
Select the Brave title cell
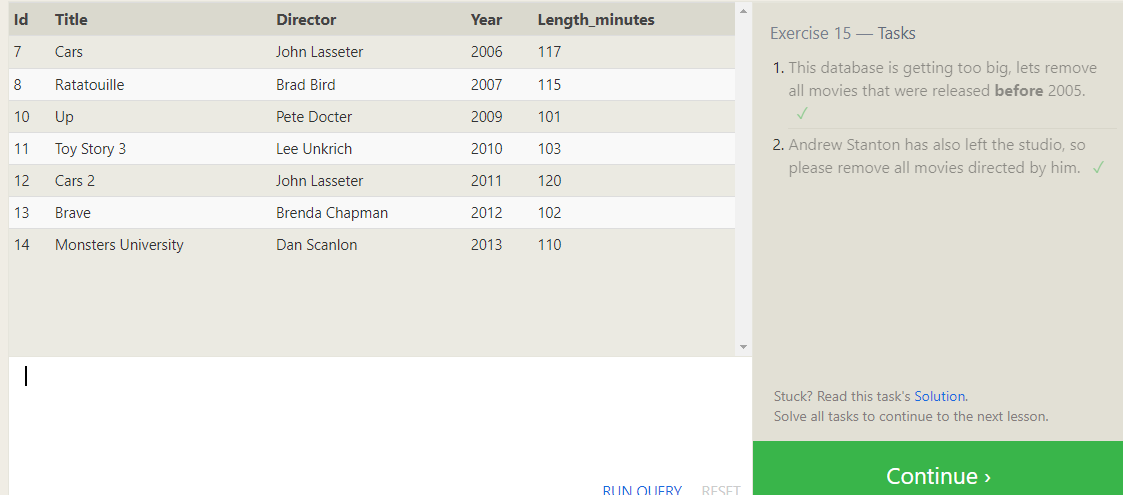(73, 213)
